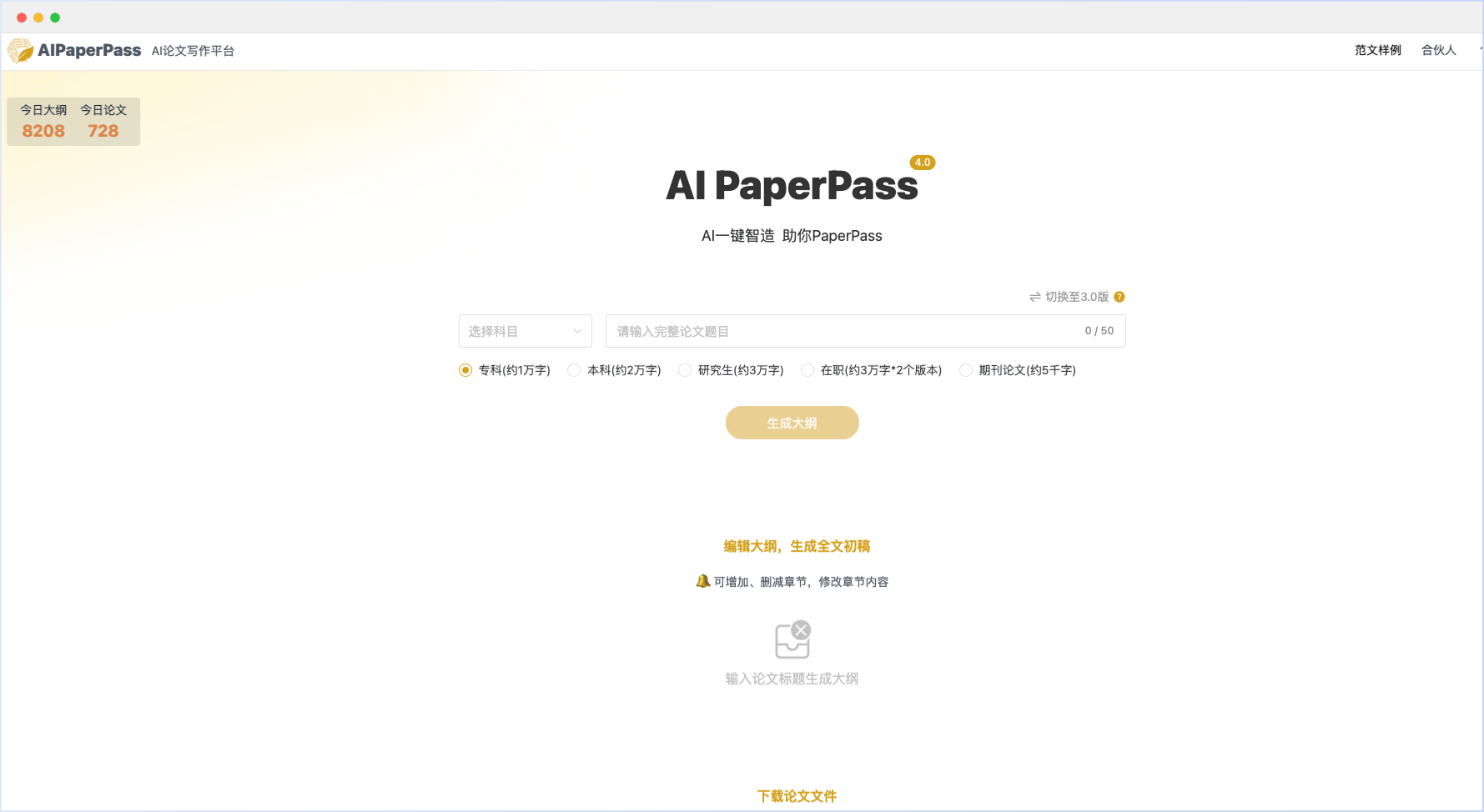
Task: Select the 本科(约2万字) radio option
Action: point(574,370)
